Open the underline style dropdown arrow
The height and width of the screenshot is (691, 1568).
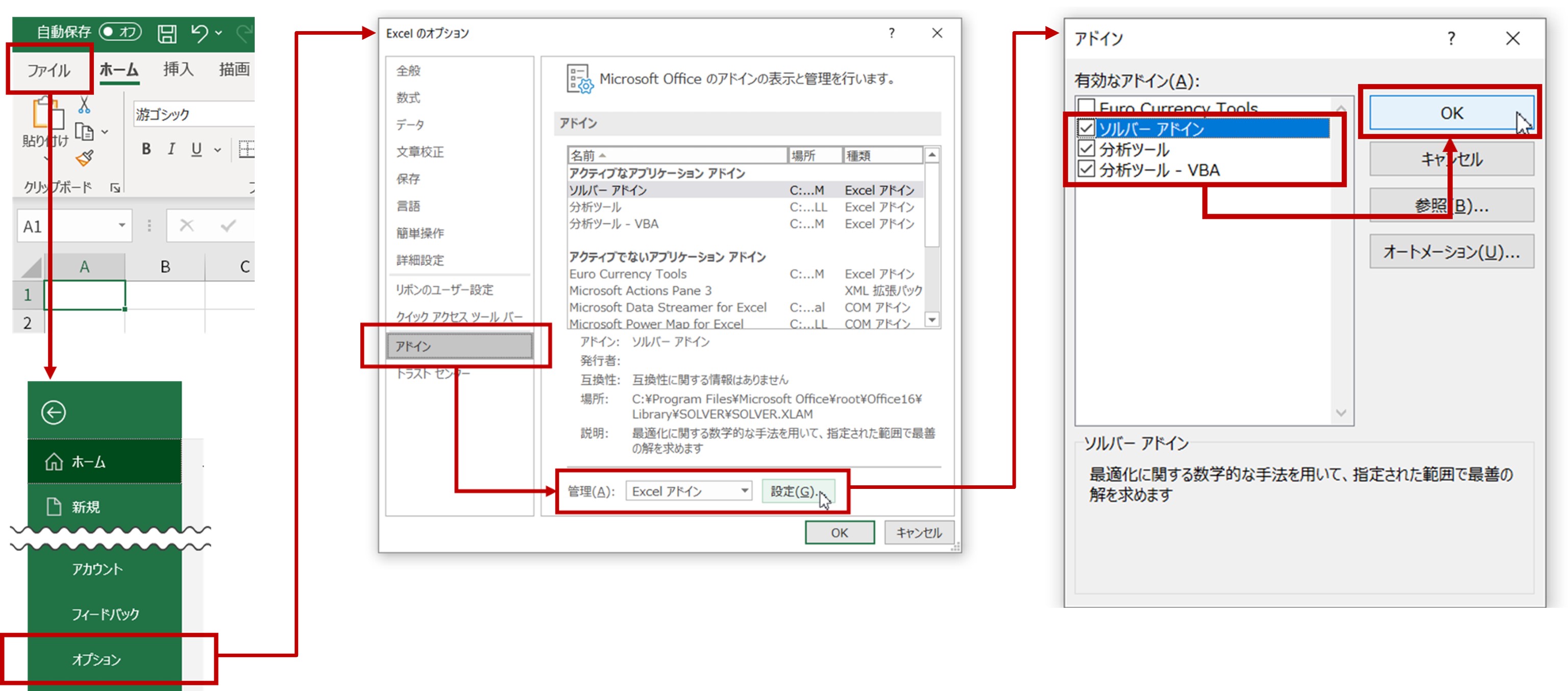pos(217,150)
